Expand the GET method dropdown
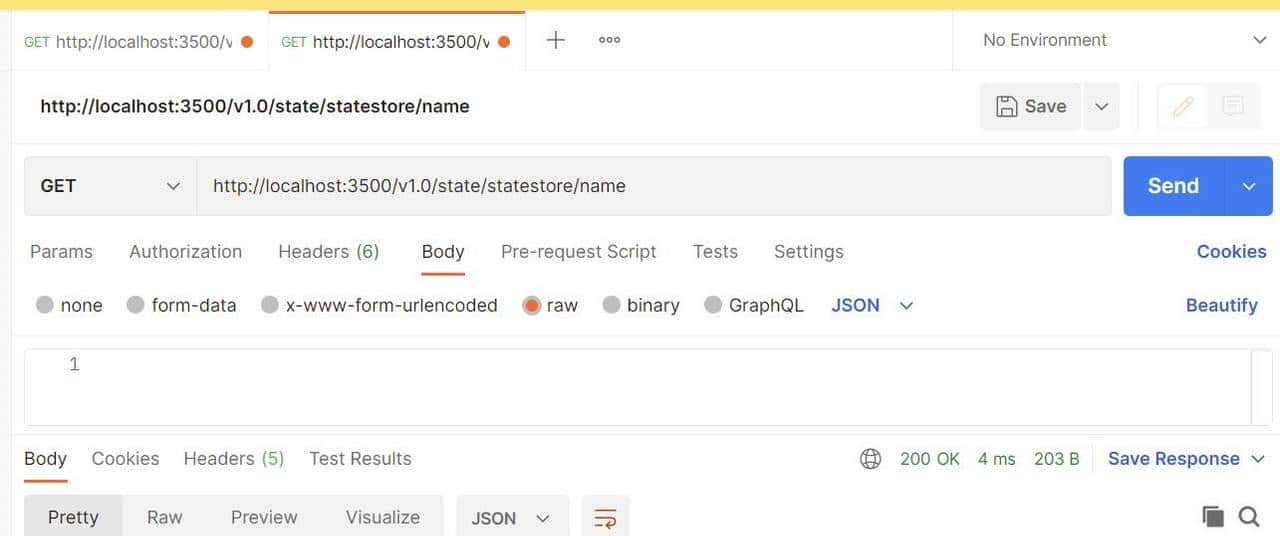The width and height of the screenshot is (1280, 536). click(110, 186)
